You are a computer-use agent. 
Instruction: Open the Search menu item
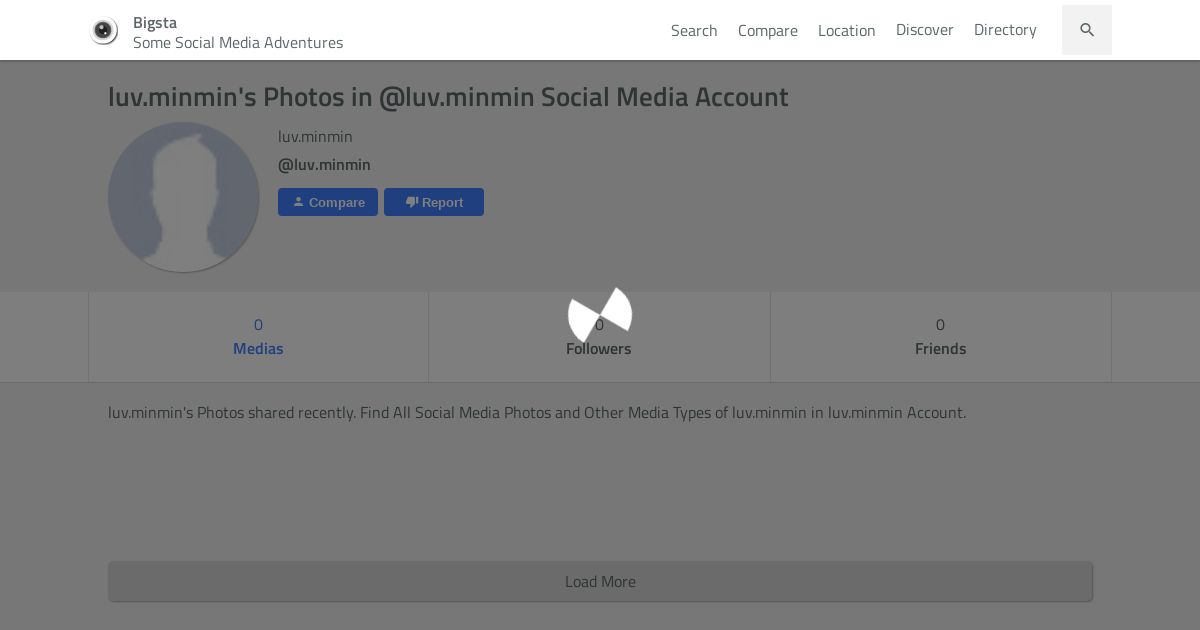[694, 30]
